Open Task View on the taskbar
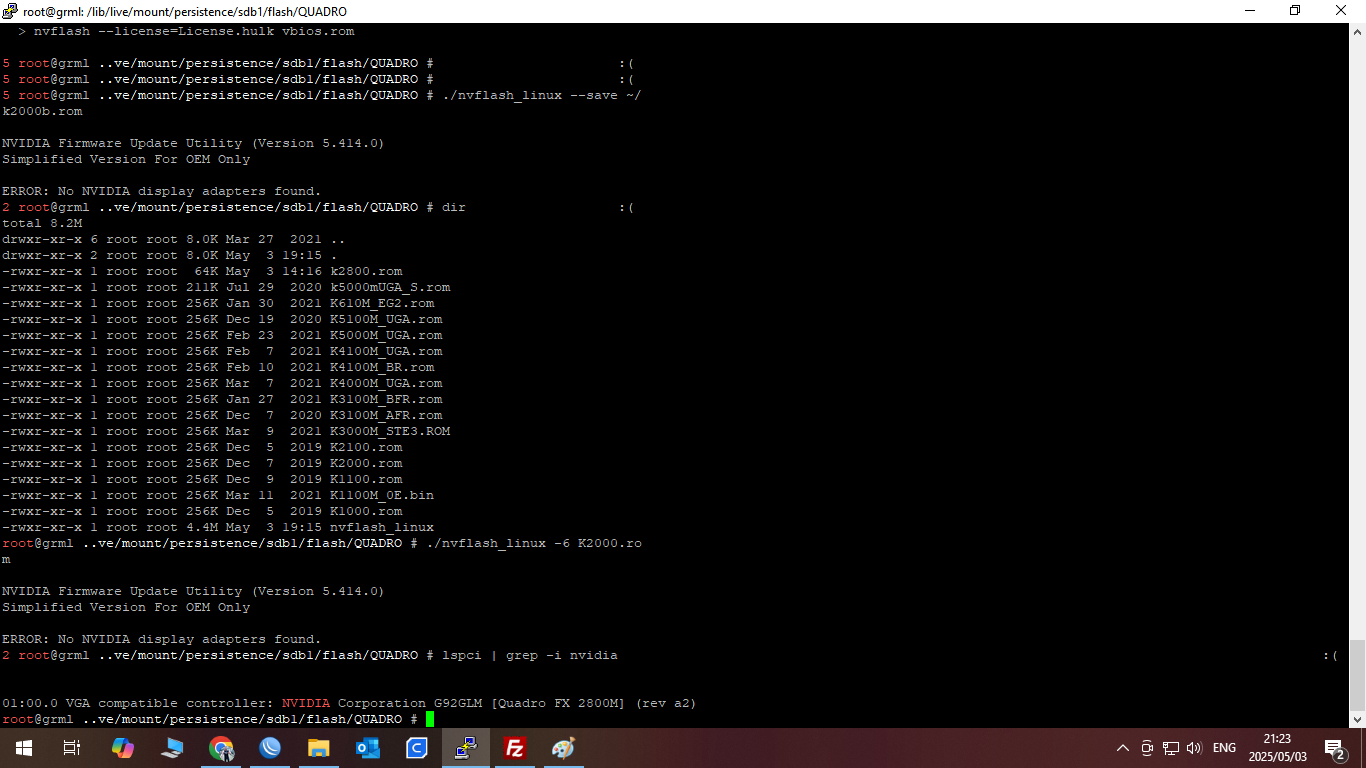1366x768 pixels. coord(72,748)
